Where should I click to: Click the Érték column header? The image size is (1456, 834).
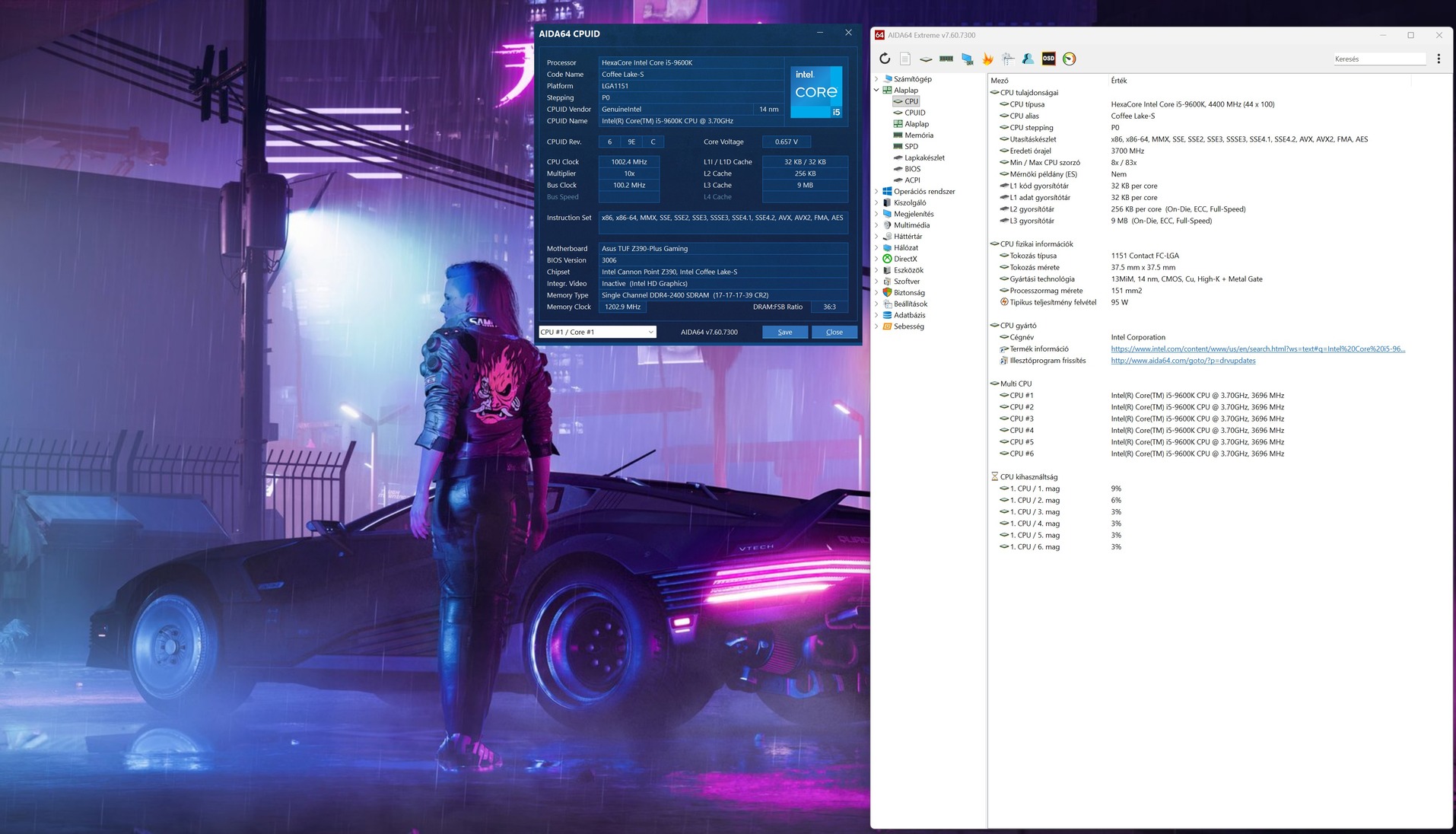1119,81
